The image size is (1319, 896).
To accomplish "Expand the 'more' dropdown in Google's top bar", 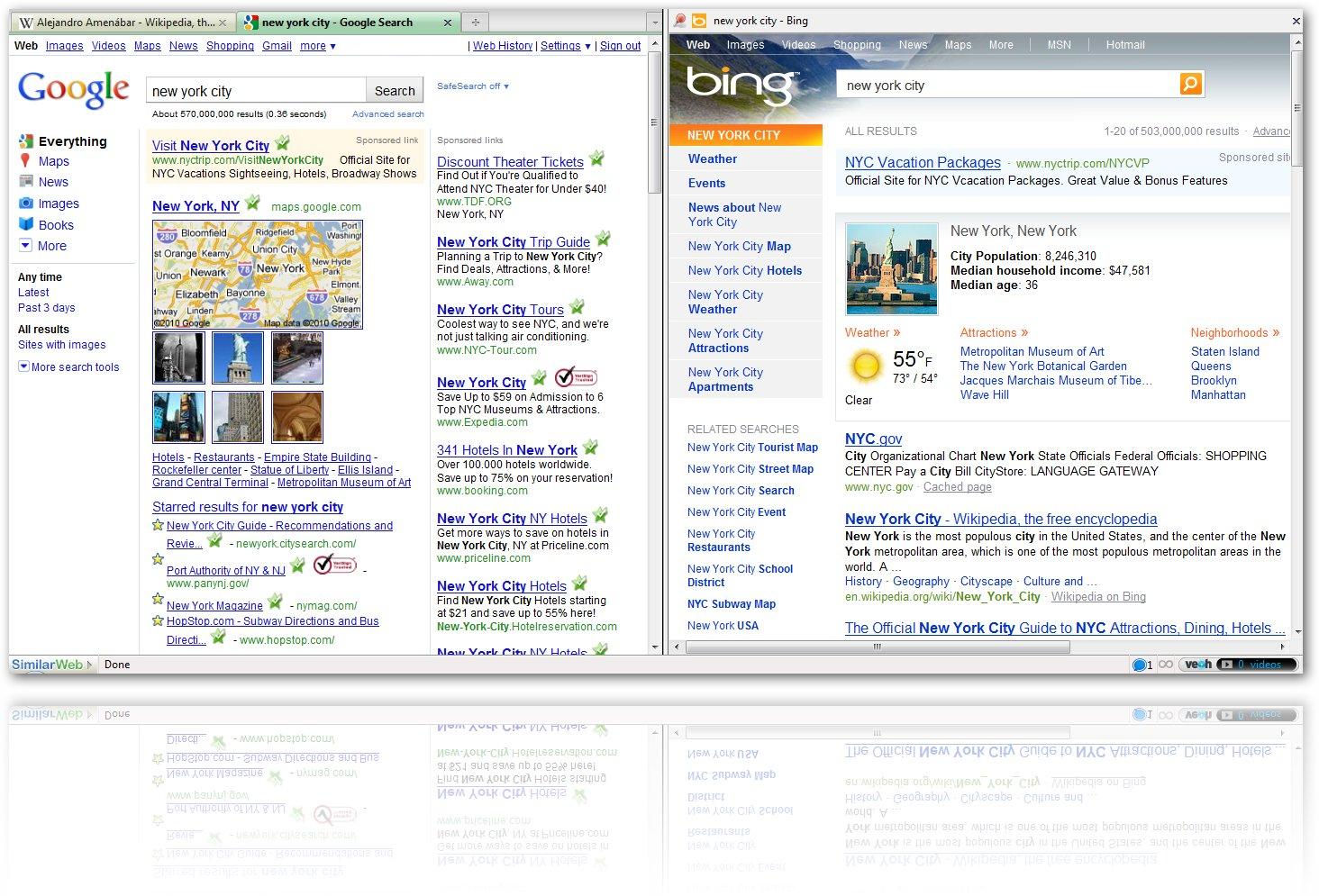I will [318, 46].
